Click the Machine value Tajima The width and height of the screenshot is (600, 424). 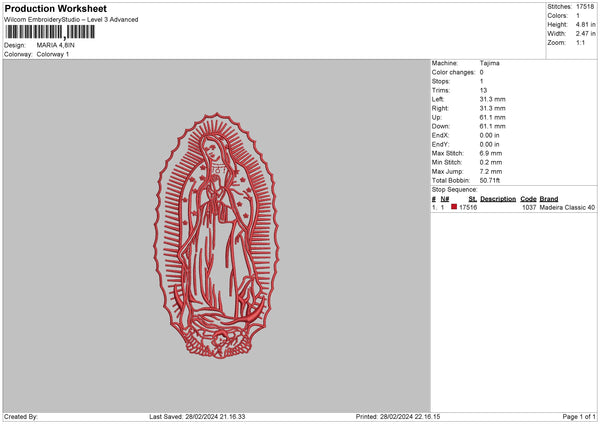[x=489, y=63]
